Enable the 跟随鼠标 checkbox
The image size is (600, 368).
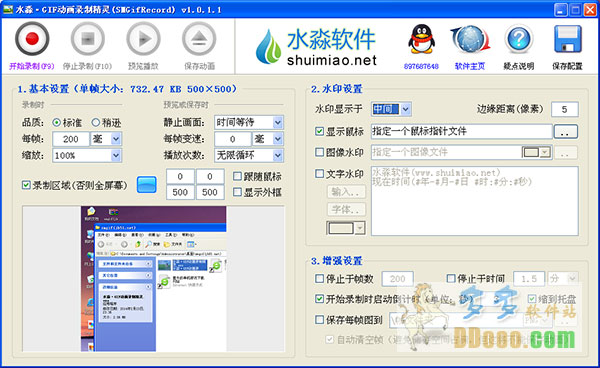click(237, 176)
